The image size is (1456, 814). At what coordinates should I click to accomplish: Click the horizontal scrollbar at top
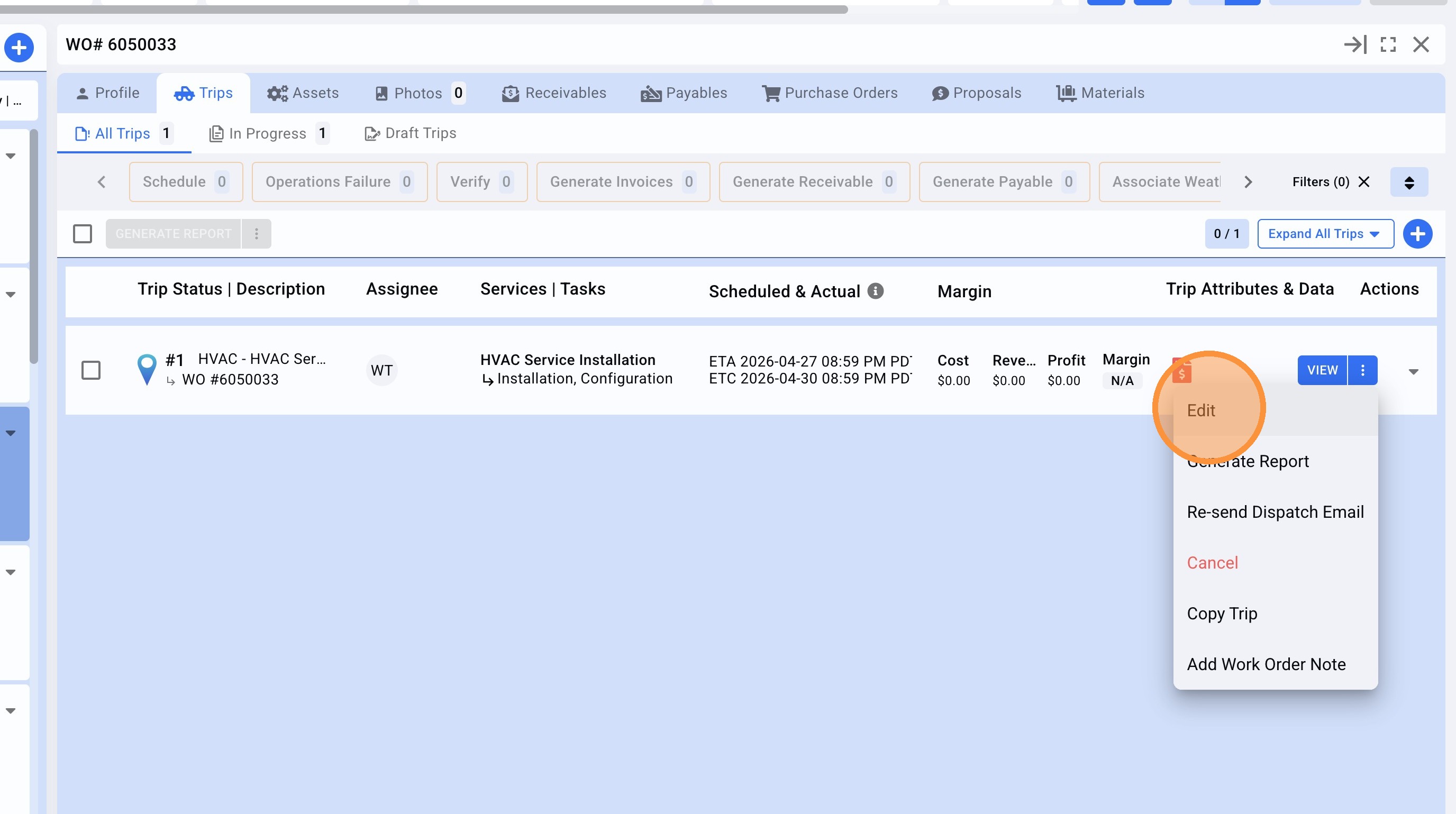point(424,9)
